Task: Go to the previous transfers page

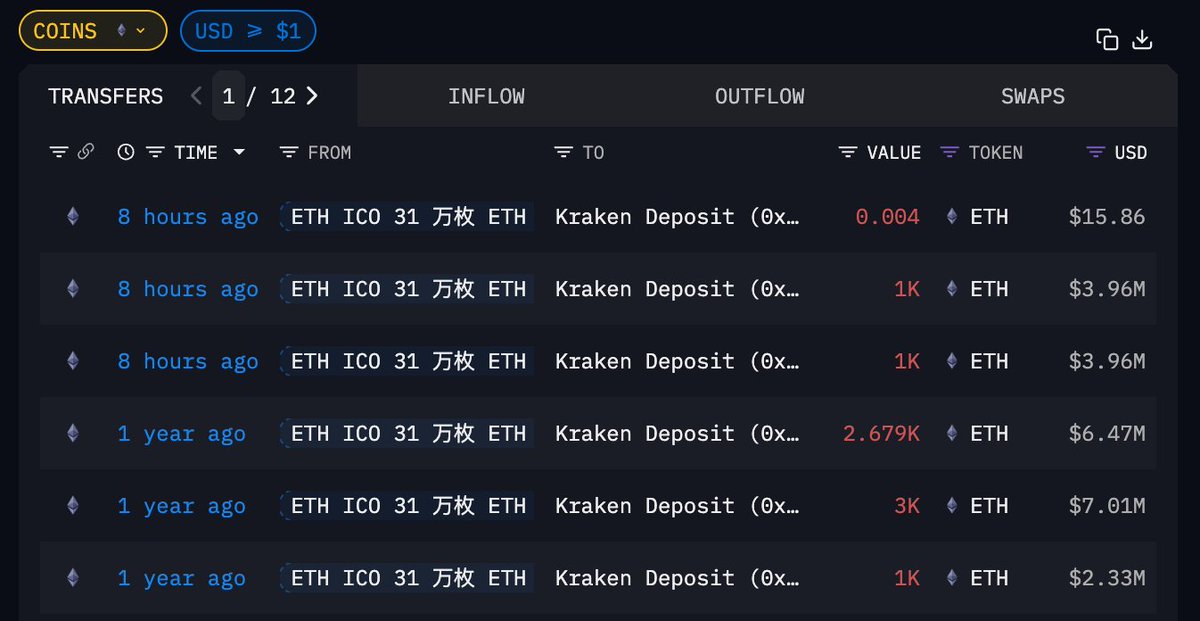Action: click(x=196, y=96)
